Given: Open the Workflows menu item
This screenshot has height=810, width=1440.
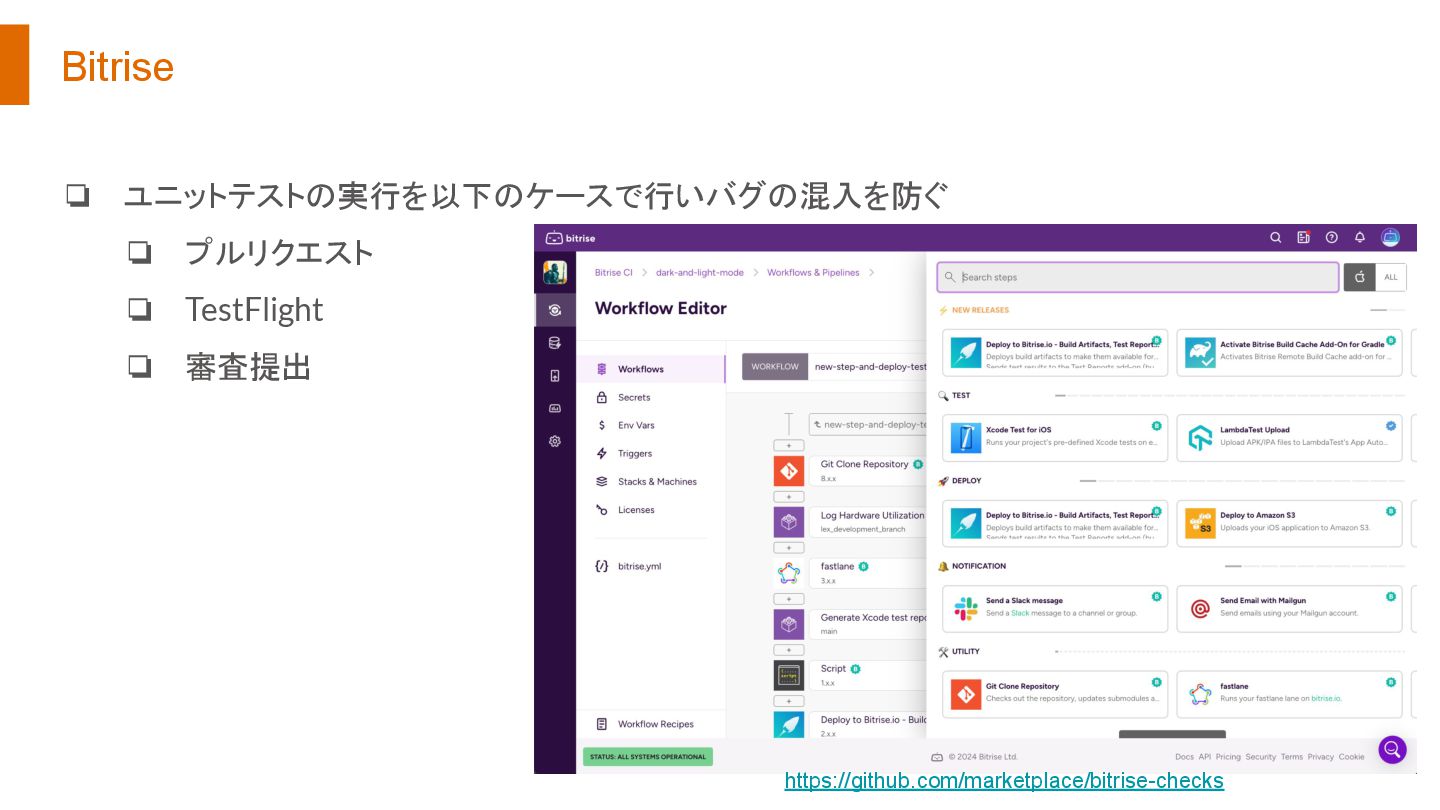Looking at the screenshot, I should 651,369.
